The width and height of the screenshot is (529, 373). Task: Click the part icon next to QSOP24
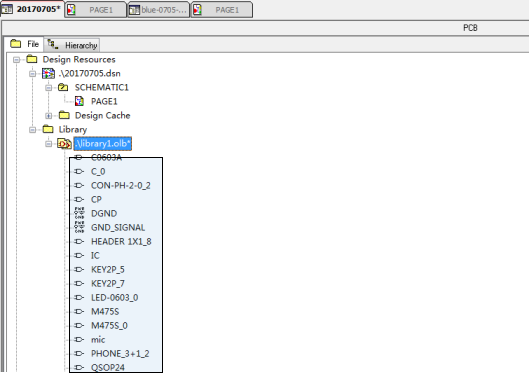coord(79,367)
